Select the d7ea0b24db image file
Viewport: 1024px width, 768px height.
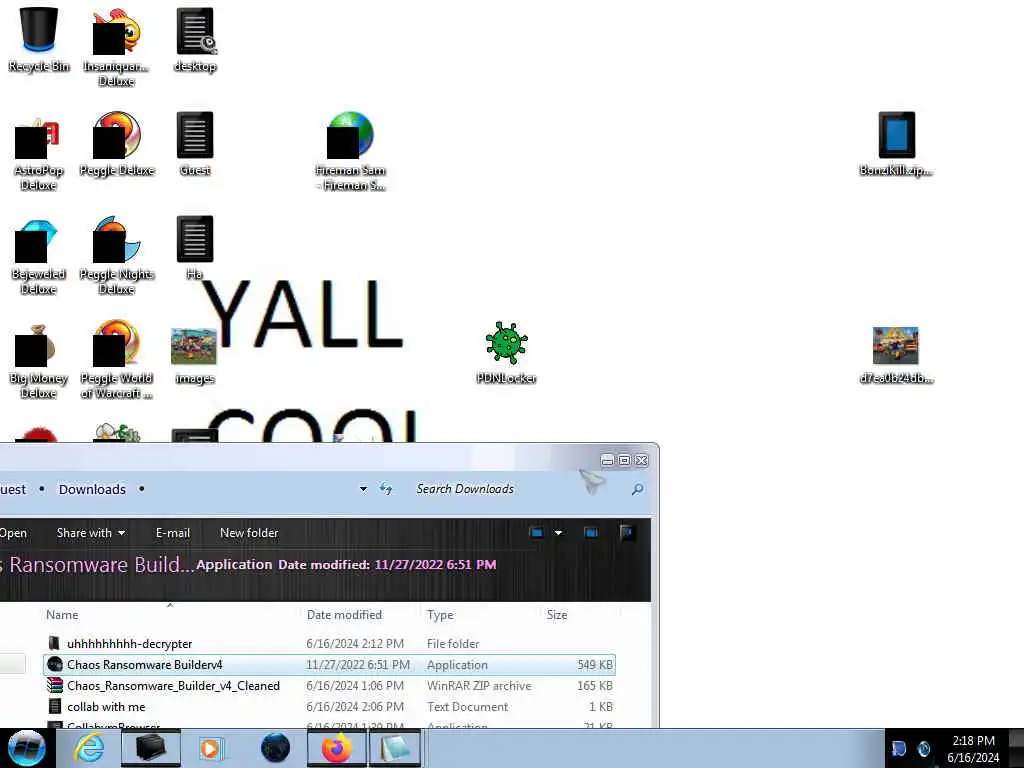[x=896, y=355]
